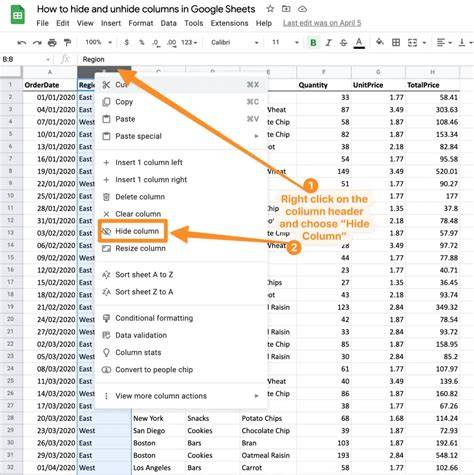The image size is (474, 475).
Task: Open the Tools menu
Action: (x=194, y=23)
